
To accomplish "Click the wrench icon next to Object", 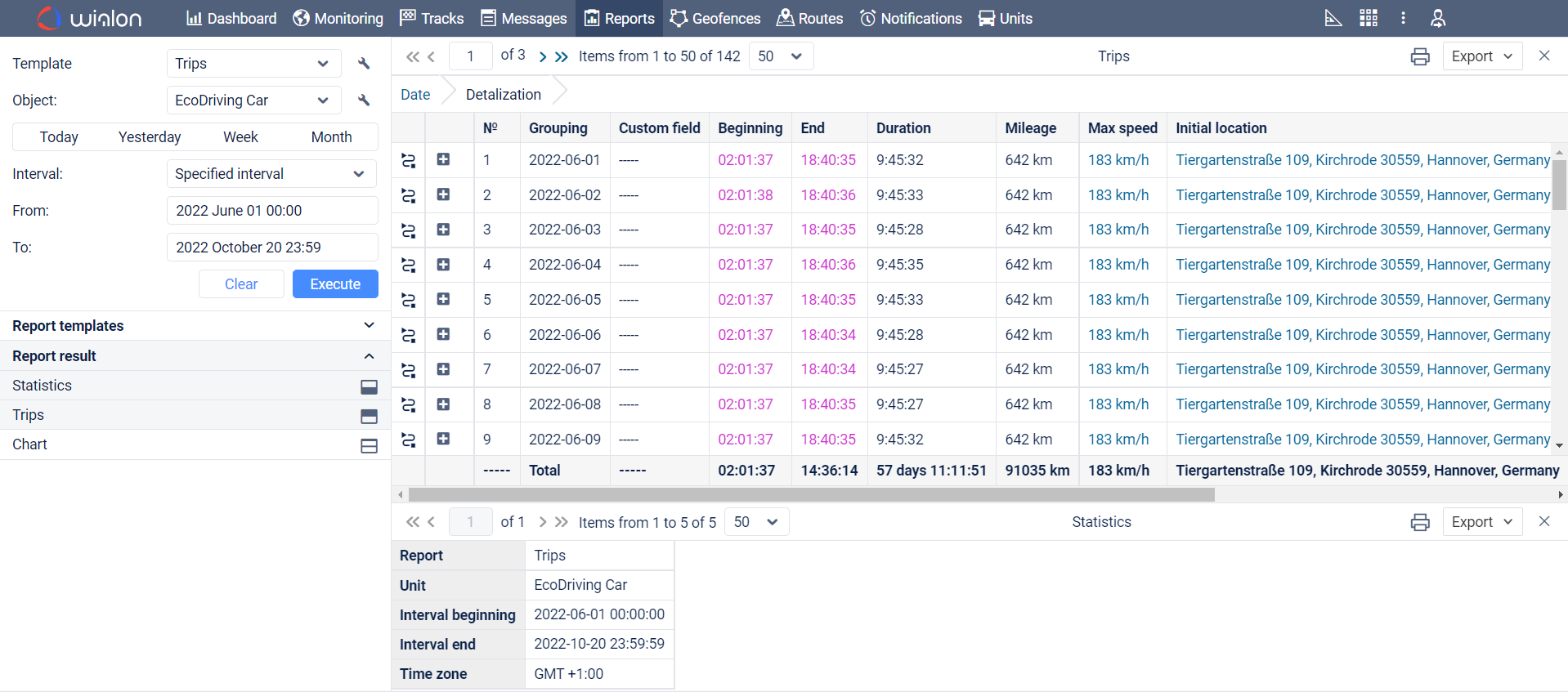I will (x=364, y=100).
